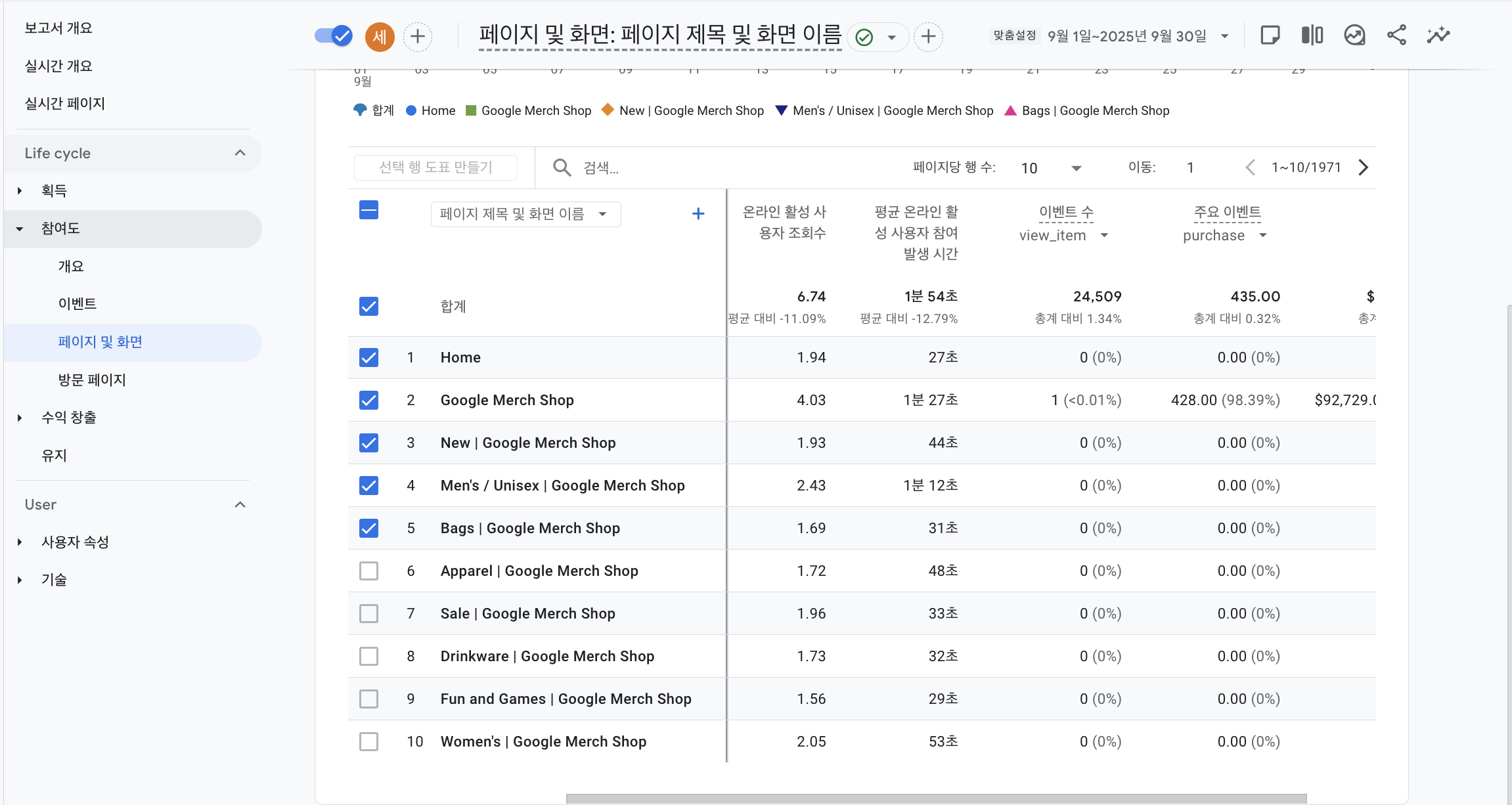This screenshot has width=1512, height=805.
Task: Toggle the select-all checkbox in the table header
Action: click(368, 210)
